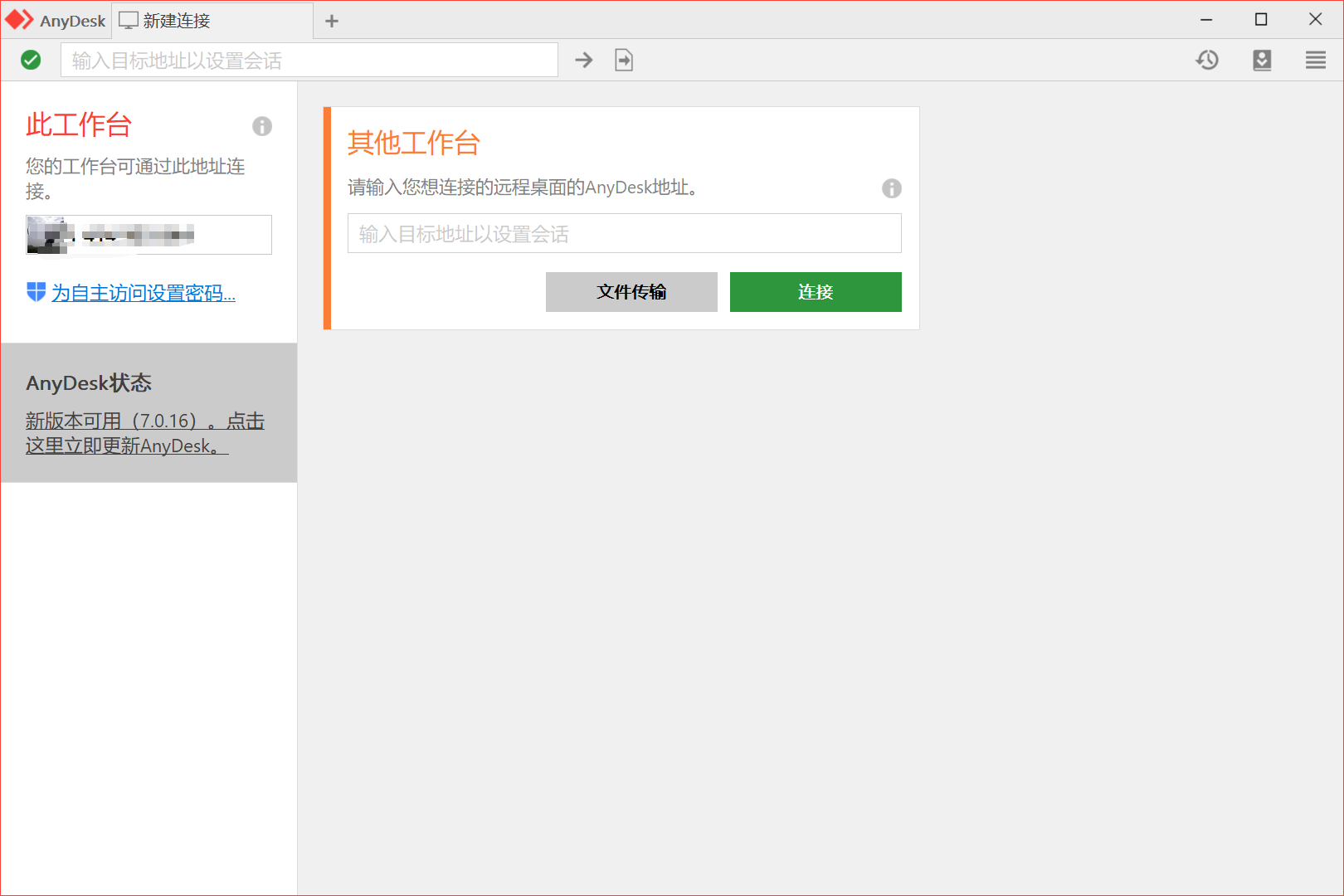Click info icon beside 此工作台

(x=262, y=126)
